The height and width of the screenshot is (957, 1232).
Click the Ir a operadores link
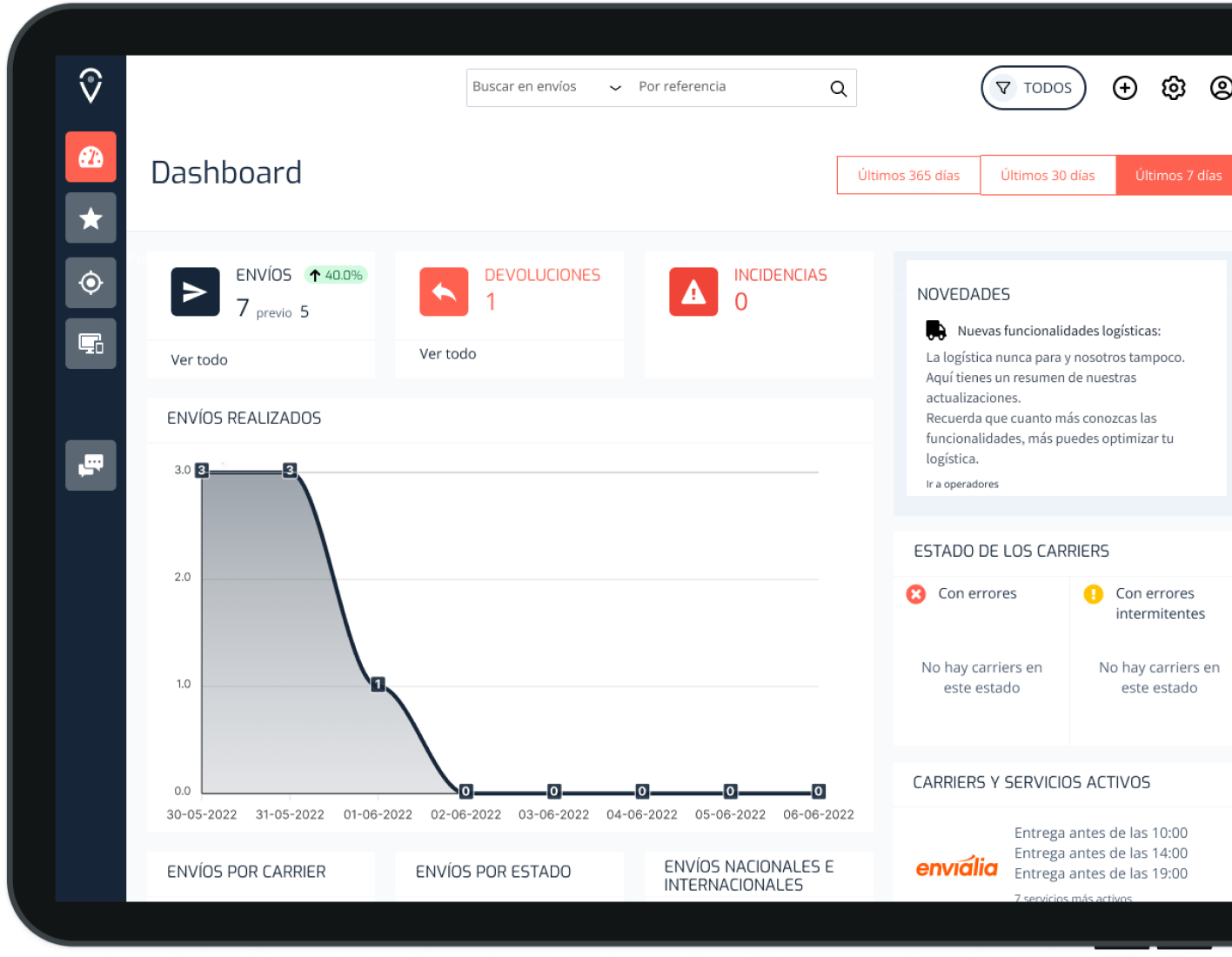pyautogui.click(x=962, y=485)
